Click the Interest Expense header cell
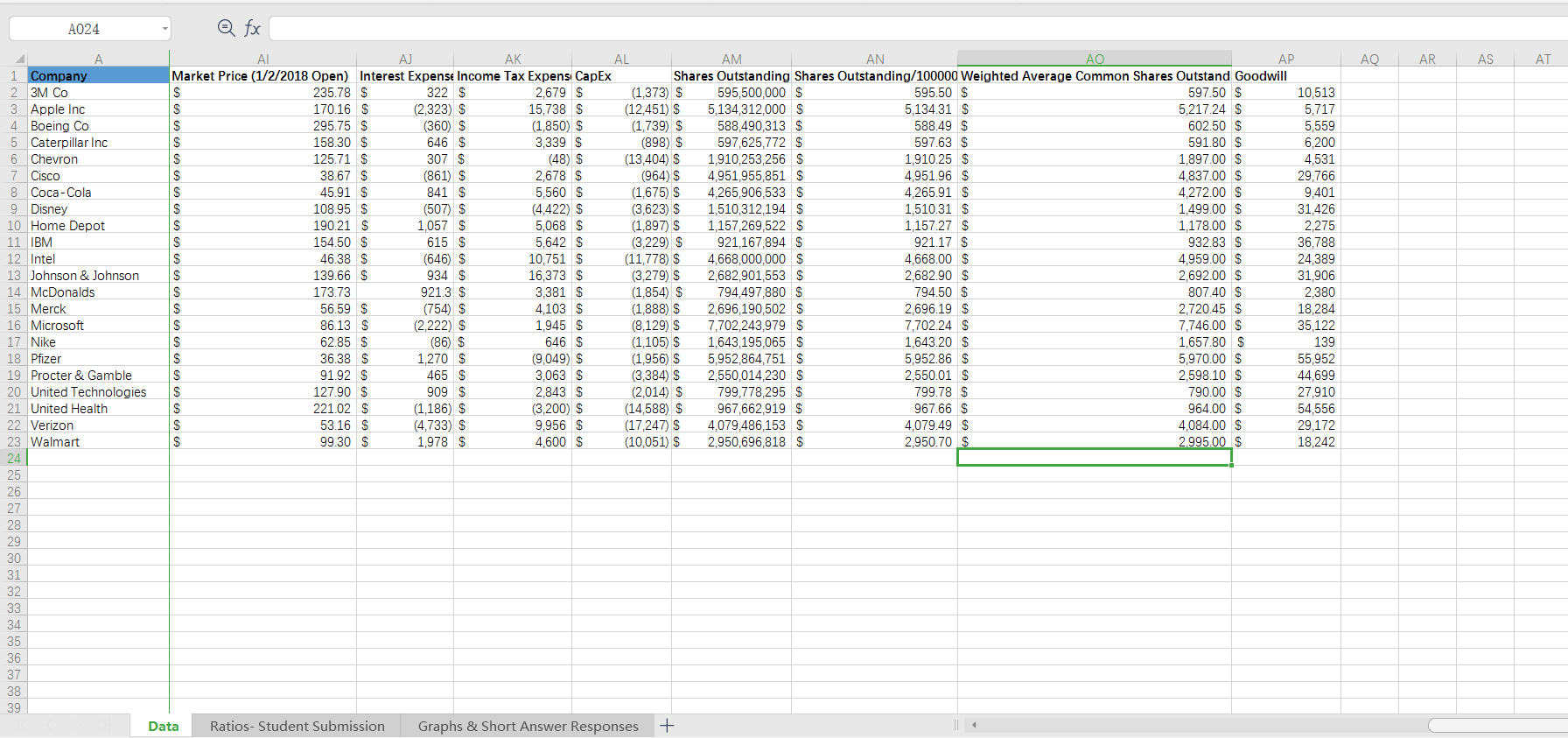The width and height of the screenshot is (1568, 738). 405,76
